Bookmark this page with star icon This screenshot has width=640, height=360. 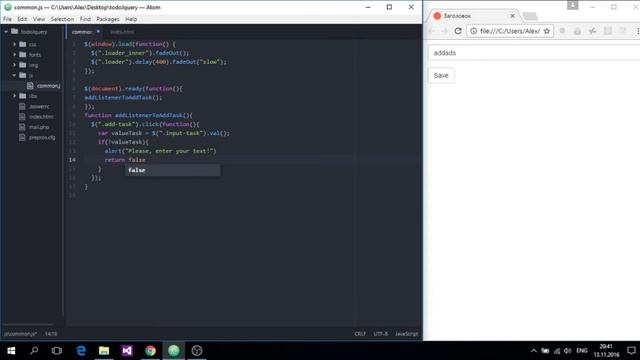click(547, 31)
